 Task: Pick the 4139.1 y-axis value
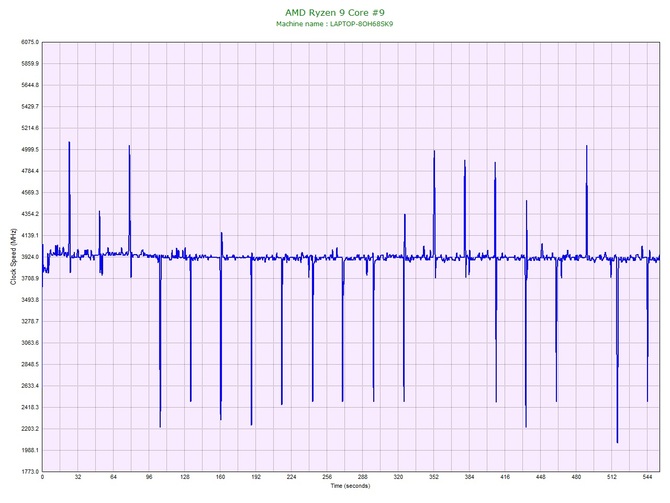point(30,235)
